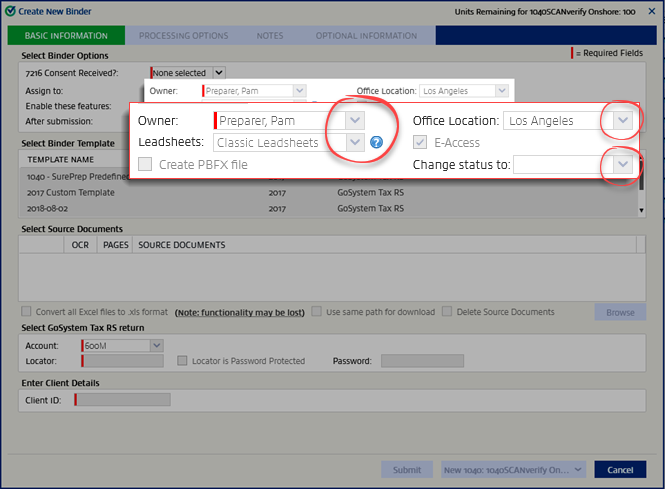This screenshot has width=665, height=489.
Task: Enable the Create PBFX file checkbox
Action: [146, 164]
